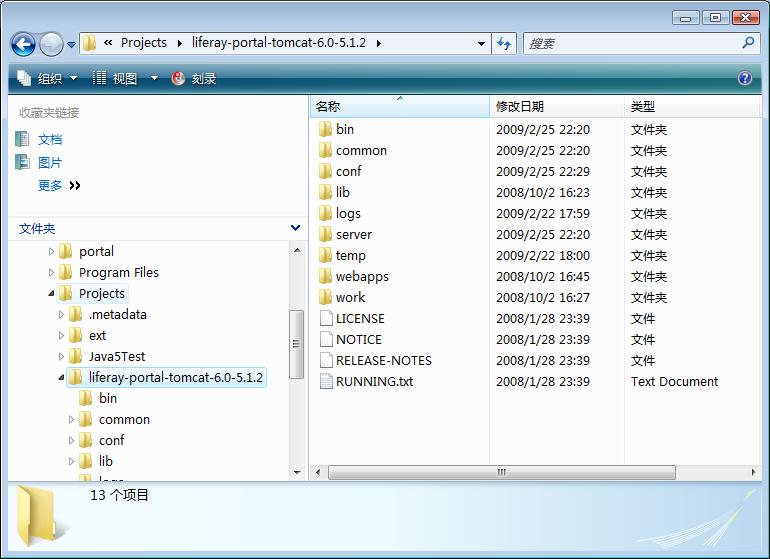Viewport: 770px width, 559px height.
Task: Select the LICENSE file icon
Action: click(326, 318)
